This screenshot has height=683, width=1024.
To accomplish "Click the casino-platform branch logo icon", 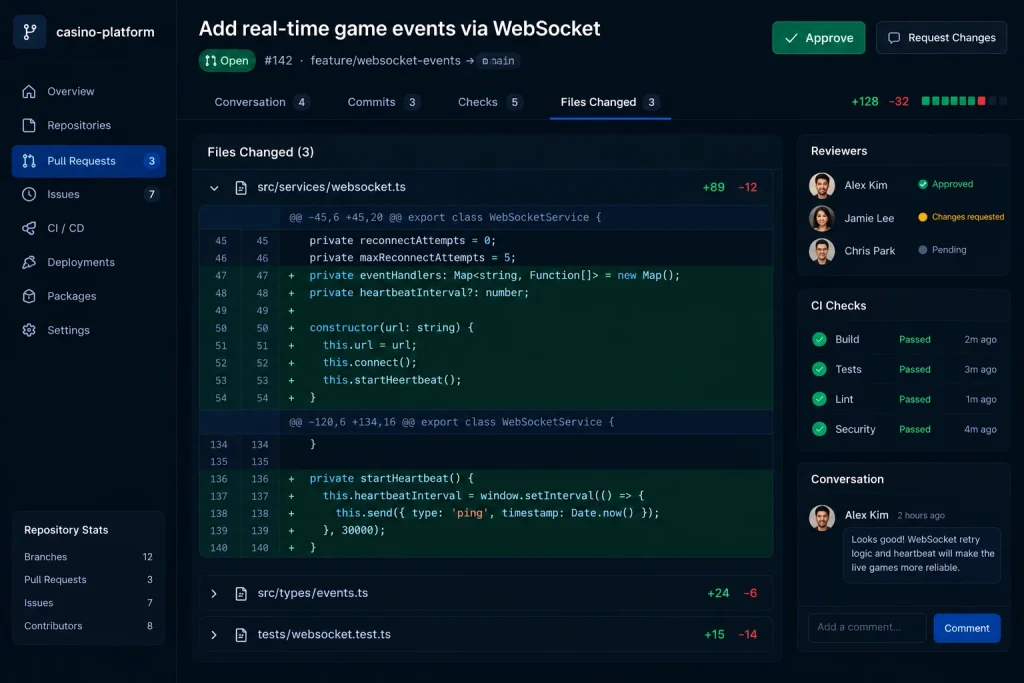I will (x=29, y=32).
